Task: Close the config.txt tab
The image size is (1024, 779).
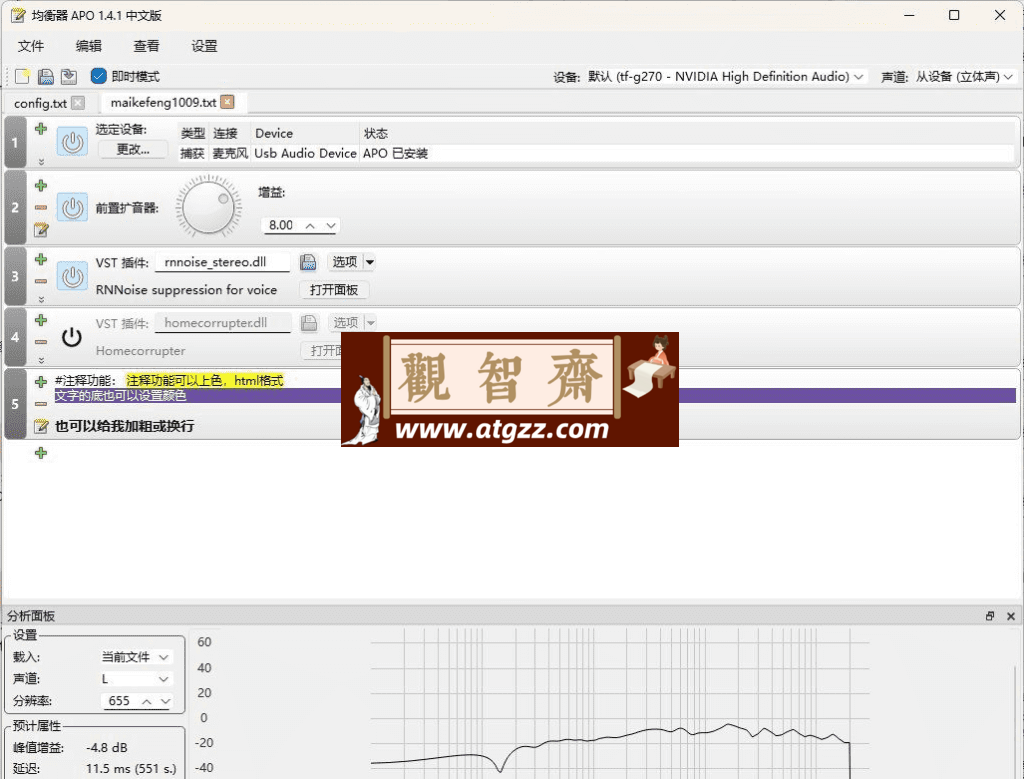Action: pyautogui.click(x=78, y=103)
